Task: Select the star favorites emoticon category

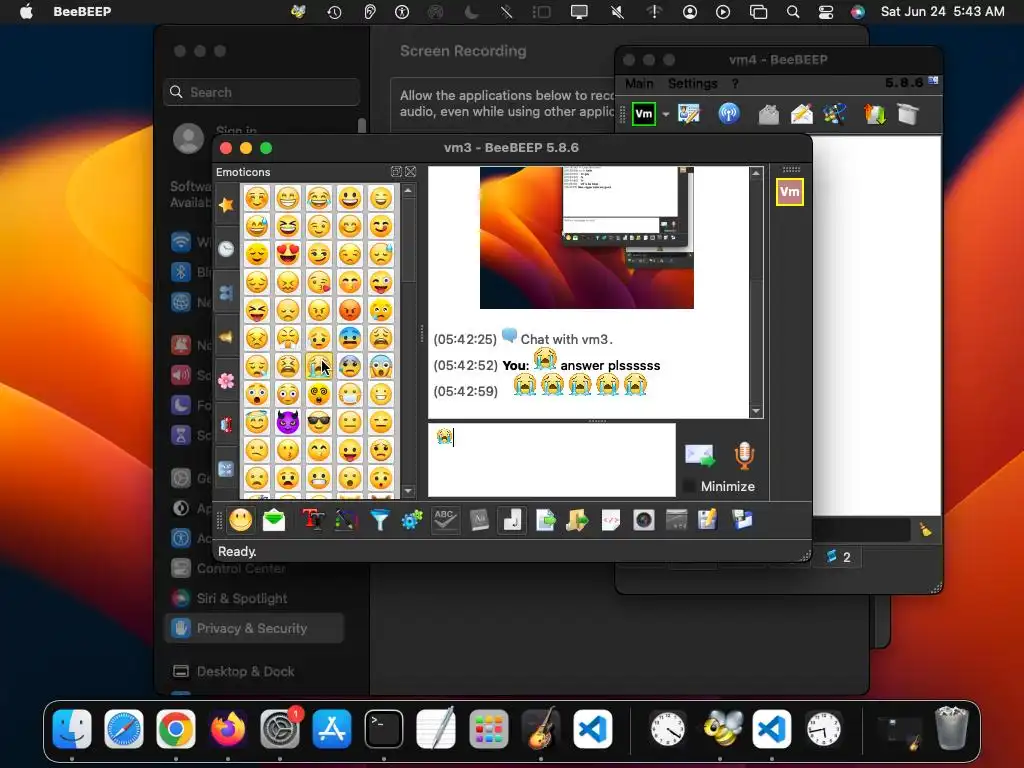Action: [x=227, y=205]
